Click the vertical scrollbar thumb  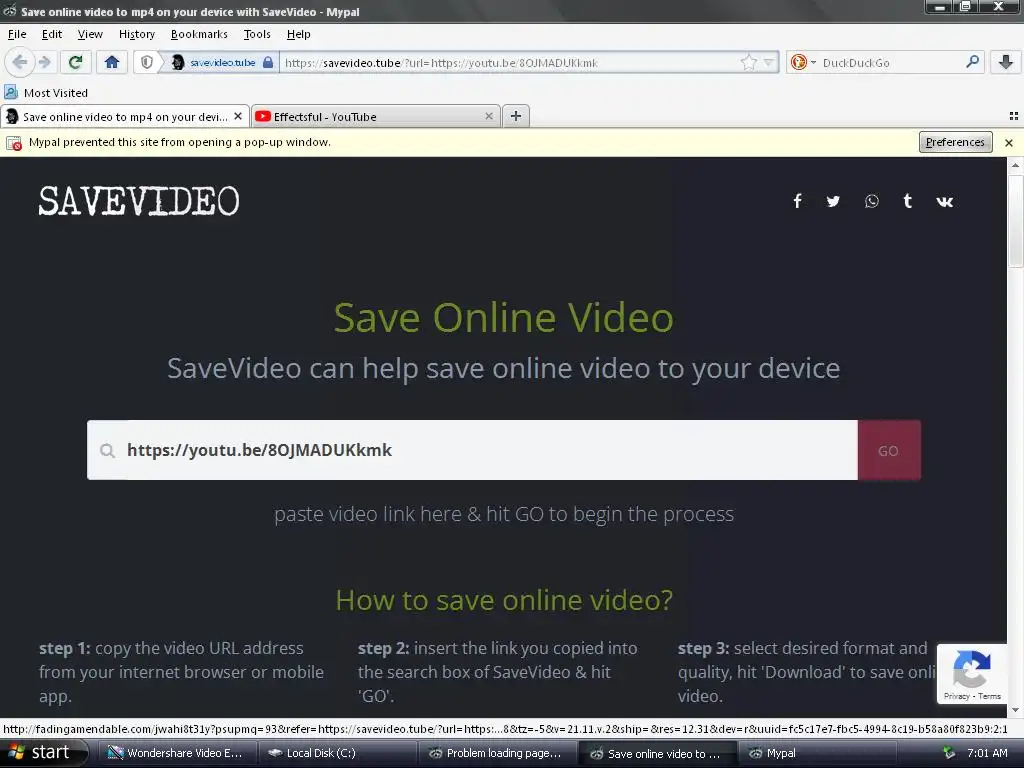tap(1015, 219)
